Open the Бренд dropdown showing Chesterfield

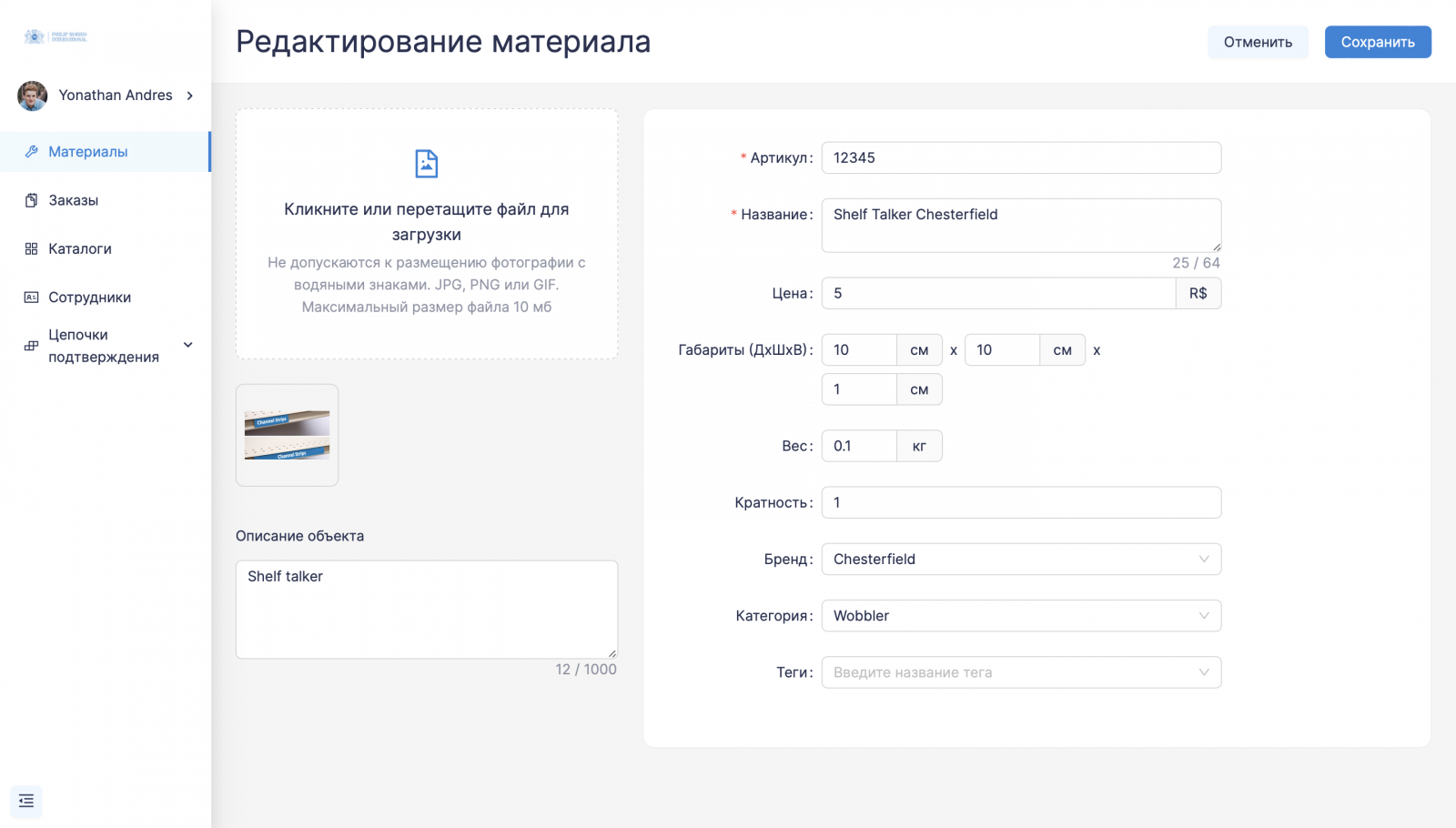click(x=1020, y=559)
